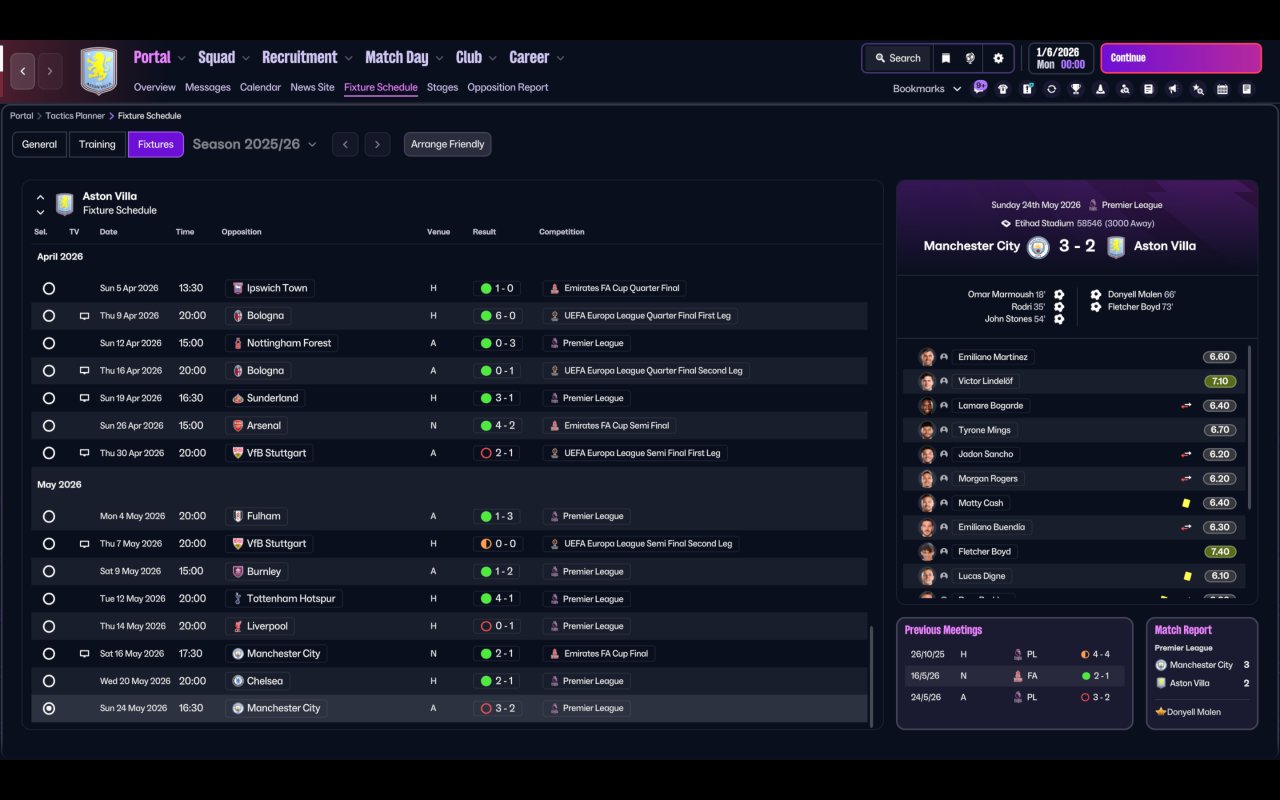Screen dimensions: 1280x800
Task: Select the Nottingham Forest fixture radio
Action: [x=49, y=344]
